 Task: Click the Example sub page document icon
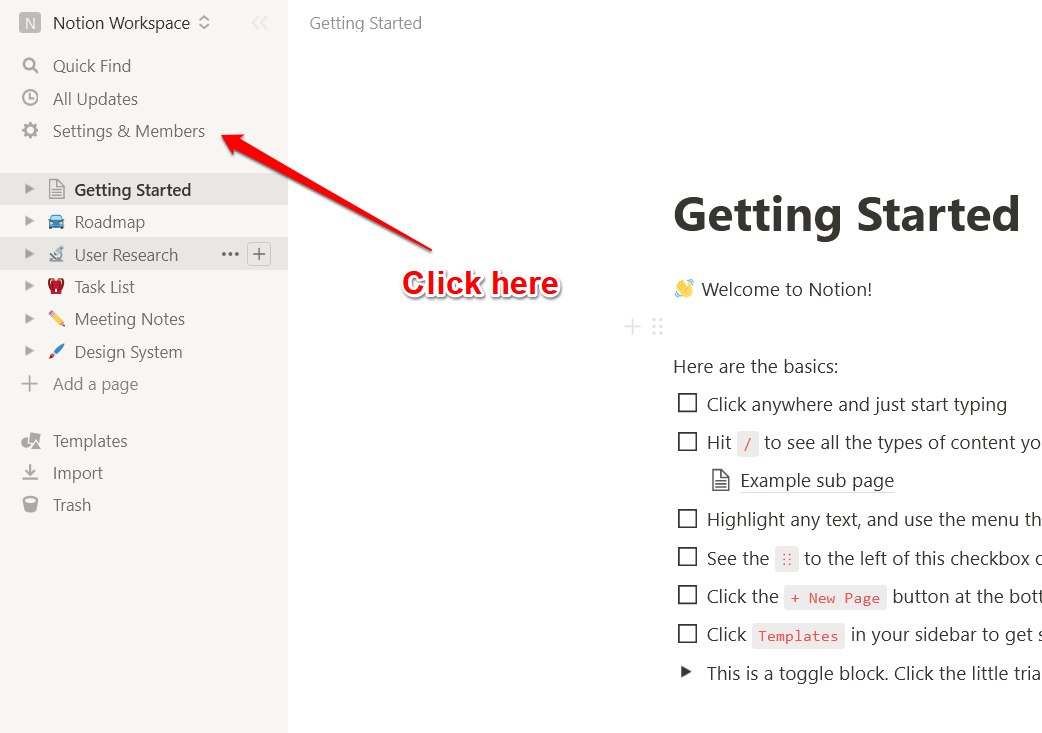[721, 480]
